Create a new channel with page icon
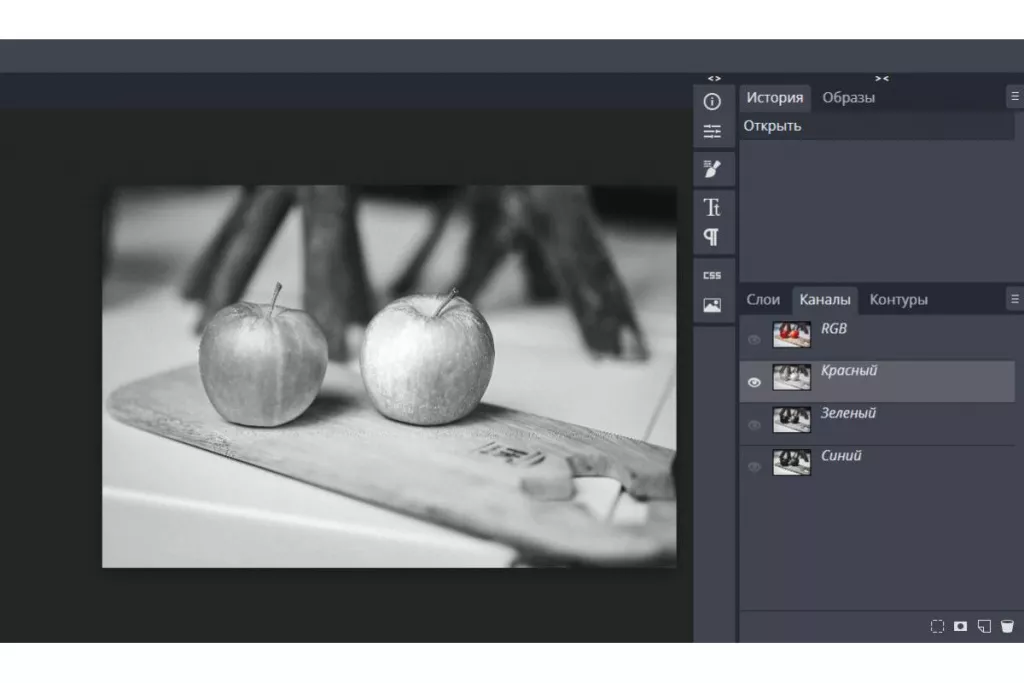The width and height of the screenshot is (1024, 683). tap(984, 627)
